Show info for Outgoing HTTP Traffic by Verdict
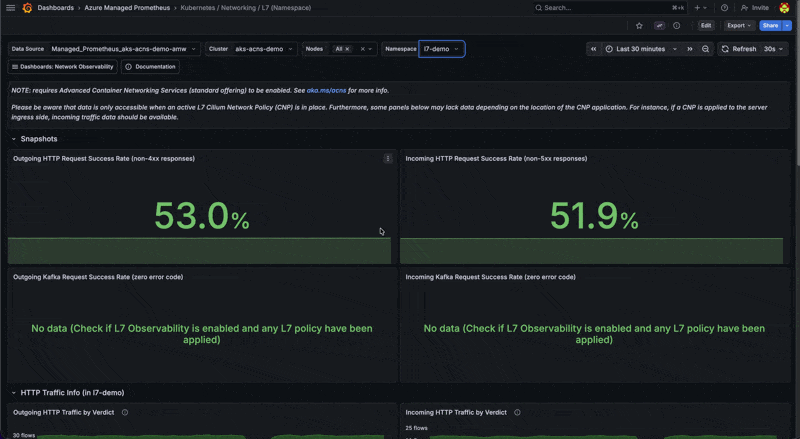This screenshot has width=800, height=439. coord(125,412)
